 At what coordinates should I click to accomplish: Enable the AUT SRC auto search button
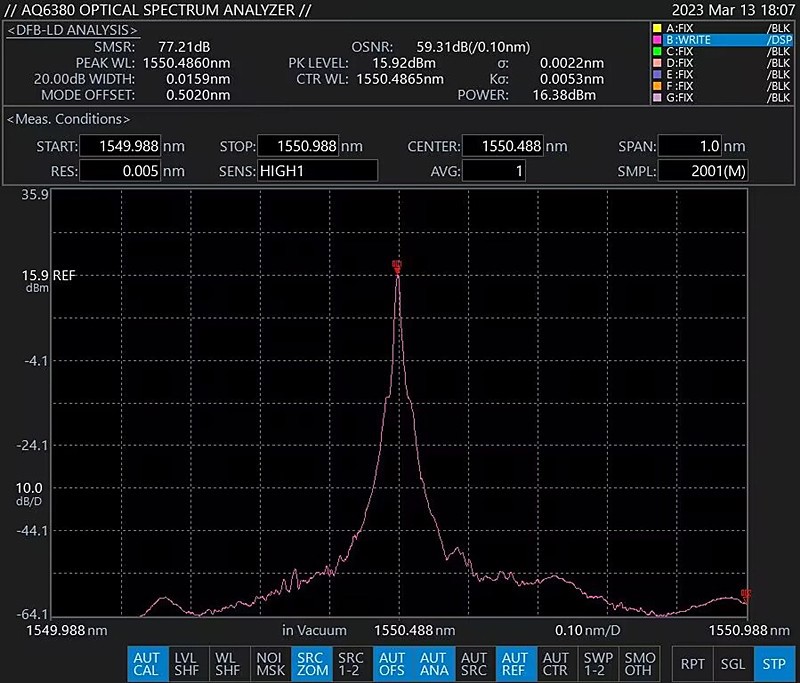pos(473,663)
